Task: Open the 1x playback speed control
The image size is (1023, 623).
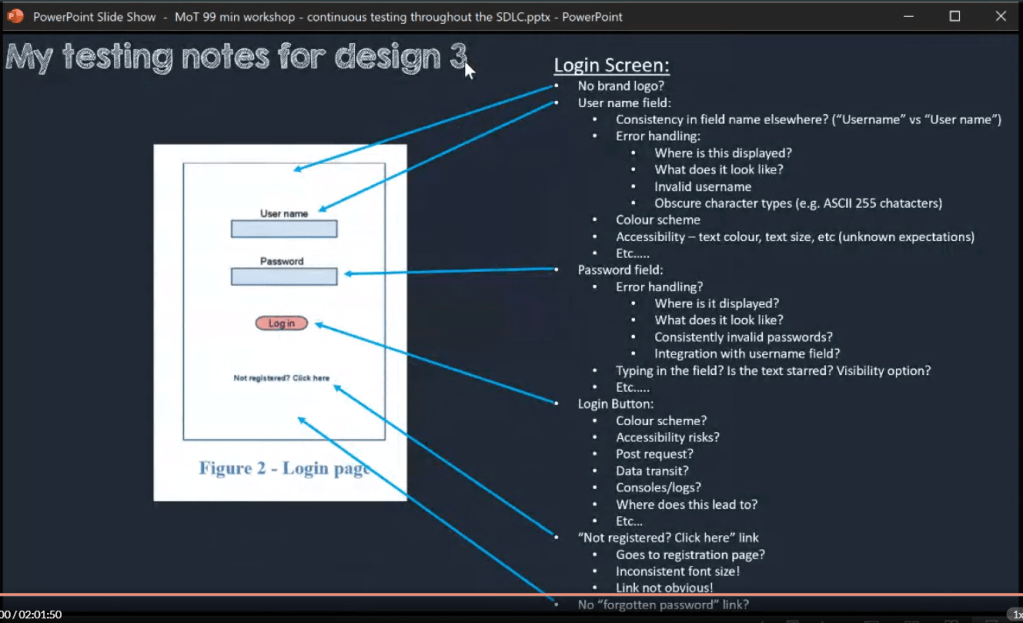Action: (x=1016, y=615)
